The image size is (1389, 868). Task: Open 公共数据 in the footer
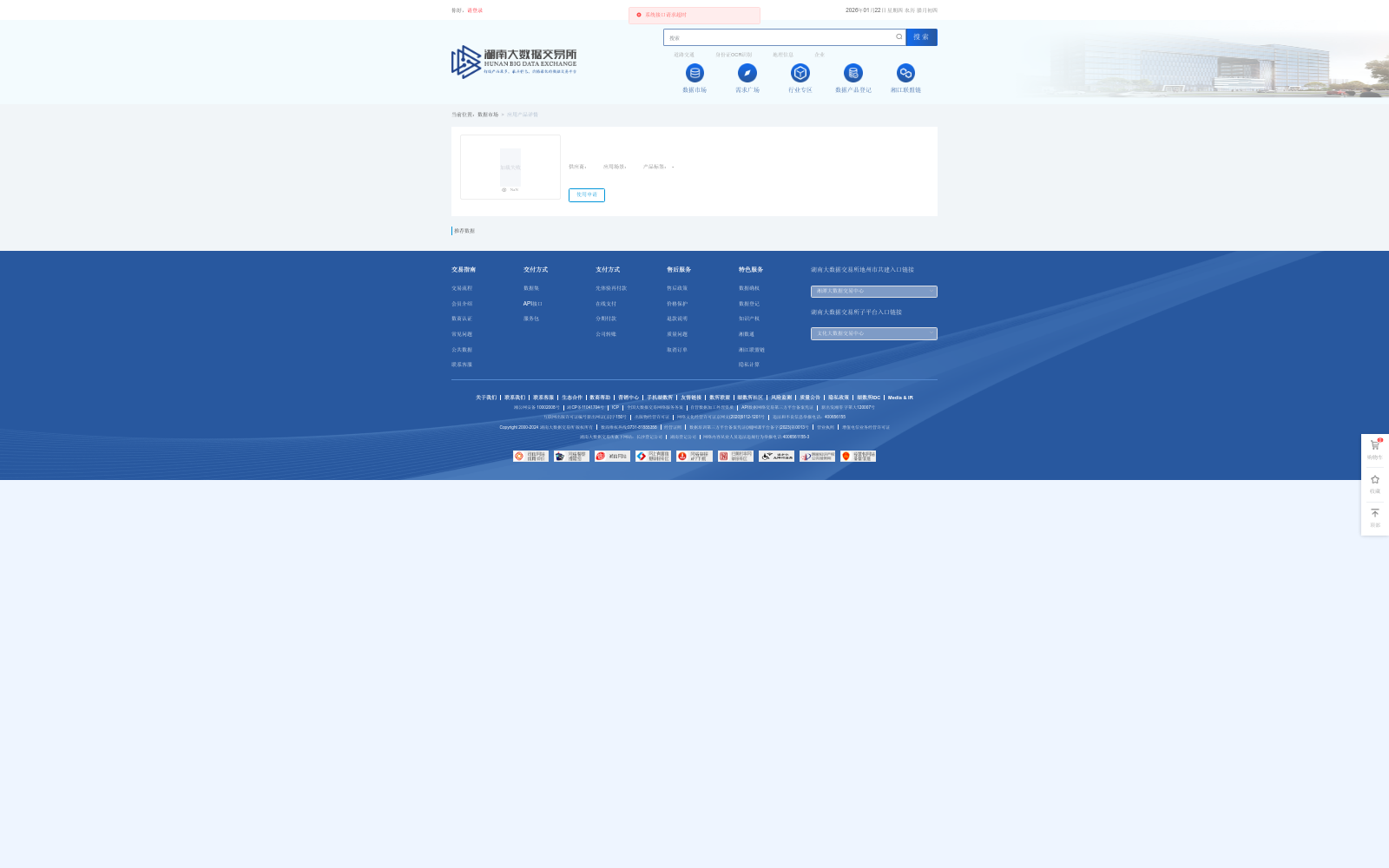point(462,350)
